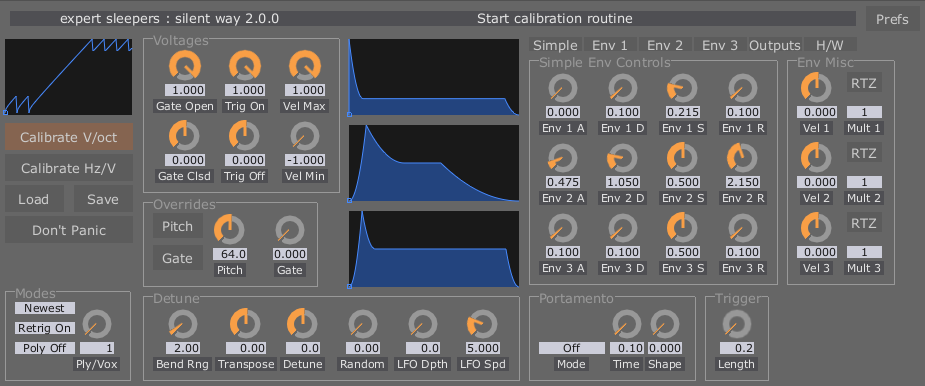Click the Gate Open voltage knob
Viewport: 925px width, 386px height.
pos(185,65)
